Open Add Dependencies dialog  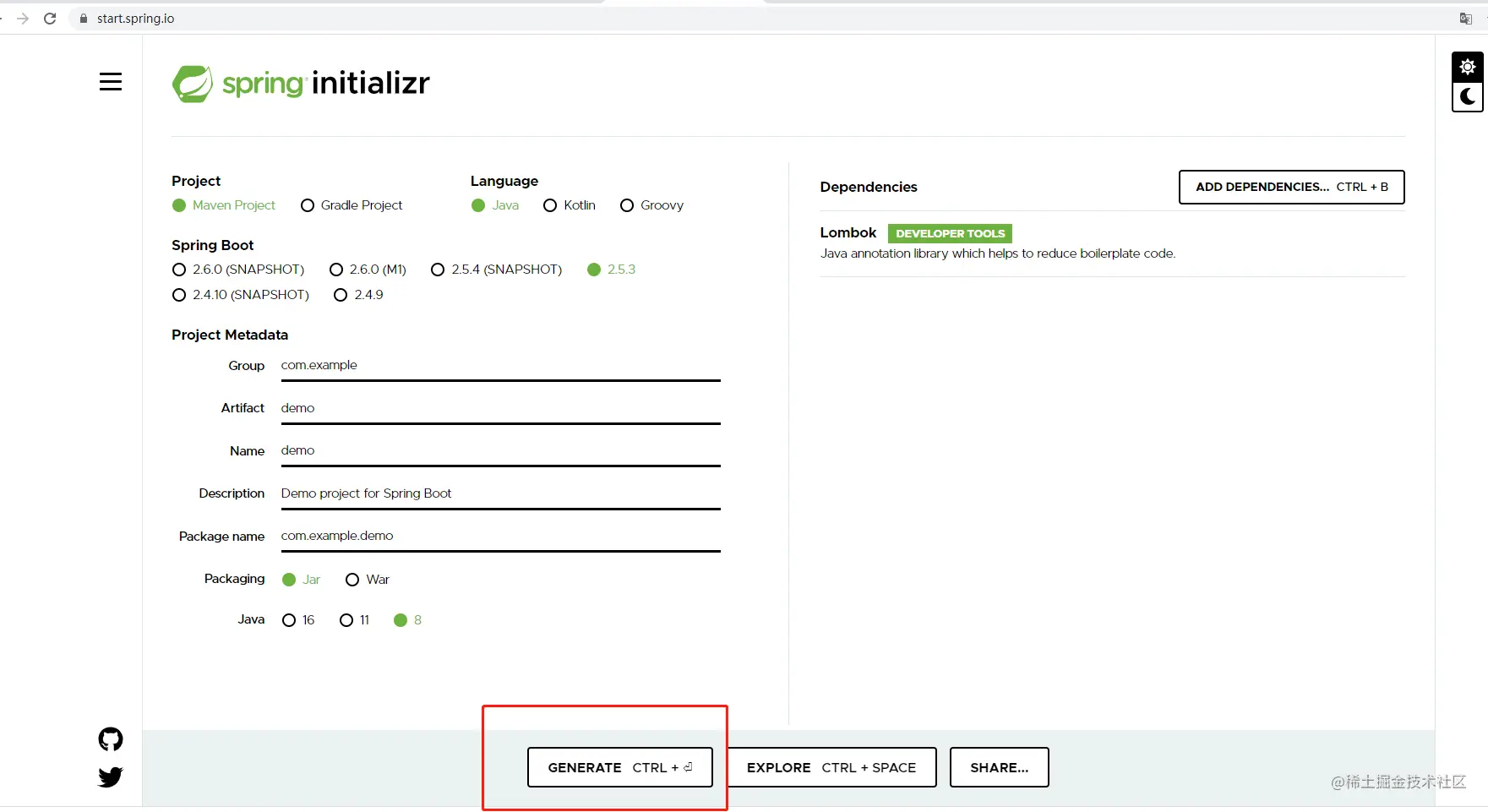[x=1292, y=187]
